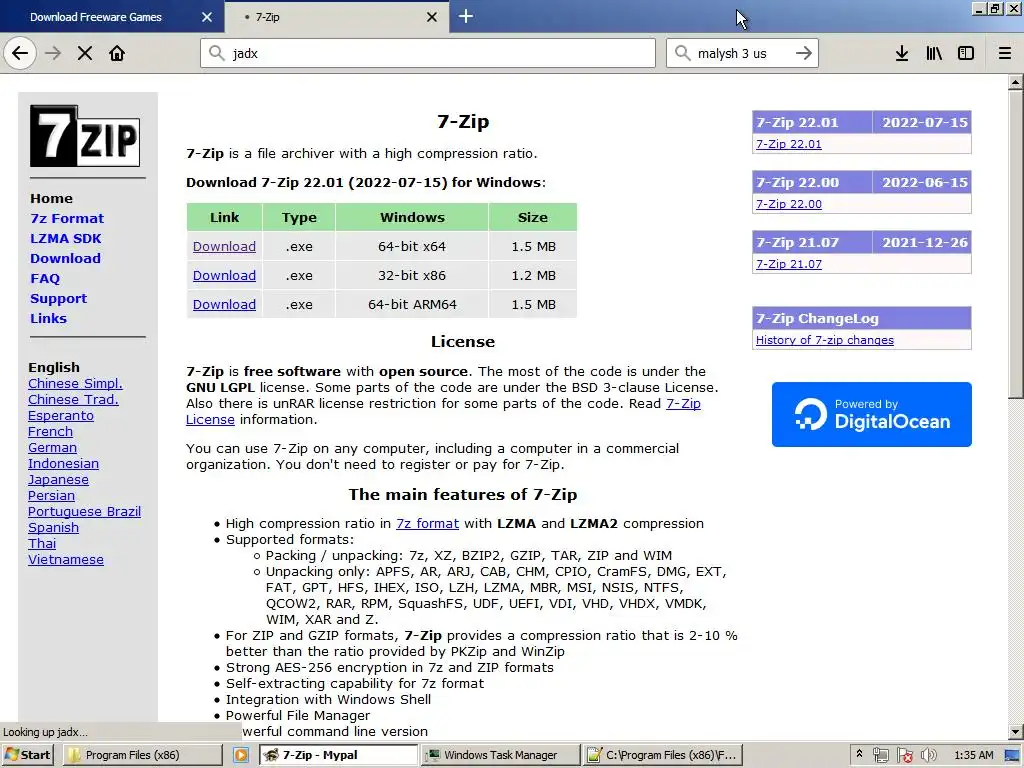
Task: Switch language to Persian
Action: 51,495
